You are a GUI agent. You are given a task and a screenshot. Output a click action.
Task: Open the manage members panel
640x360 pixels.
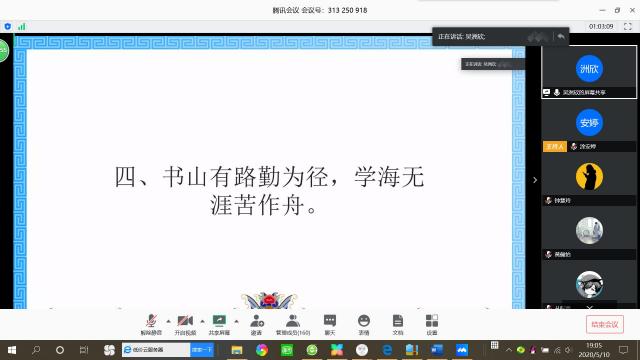[x=293, y=324]
